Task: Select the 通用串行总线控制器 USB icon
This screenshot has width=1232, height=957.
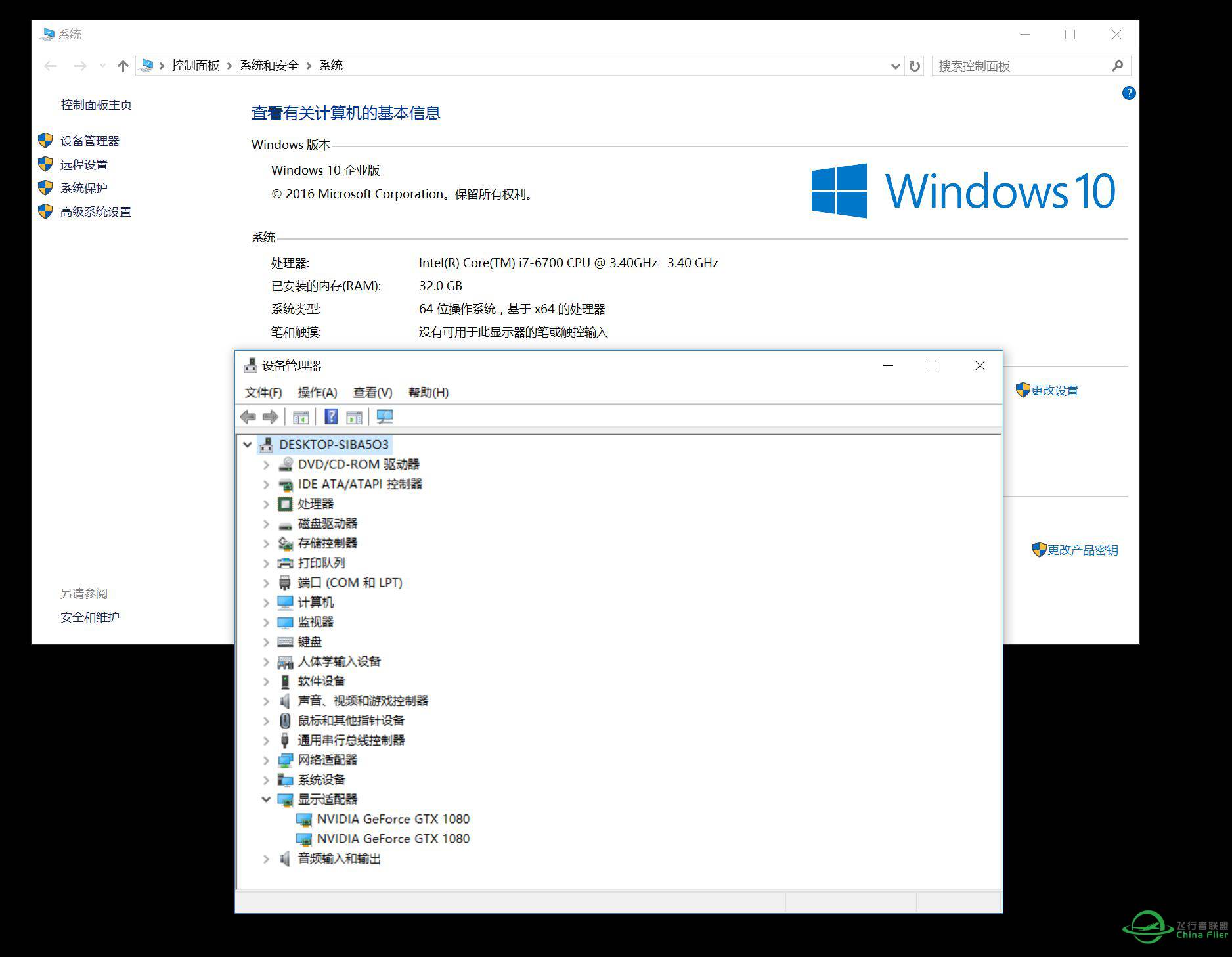Action: pyautogui.click(x=285, y=740)
